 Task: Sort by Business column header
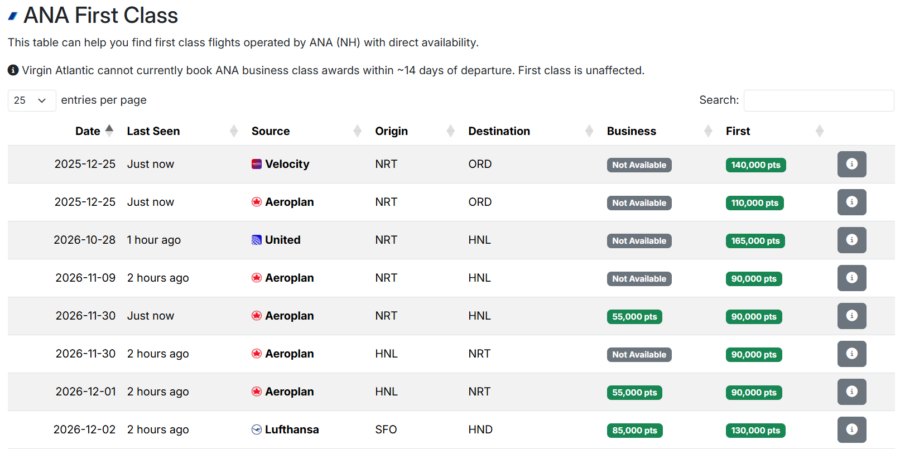631,131
